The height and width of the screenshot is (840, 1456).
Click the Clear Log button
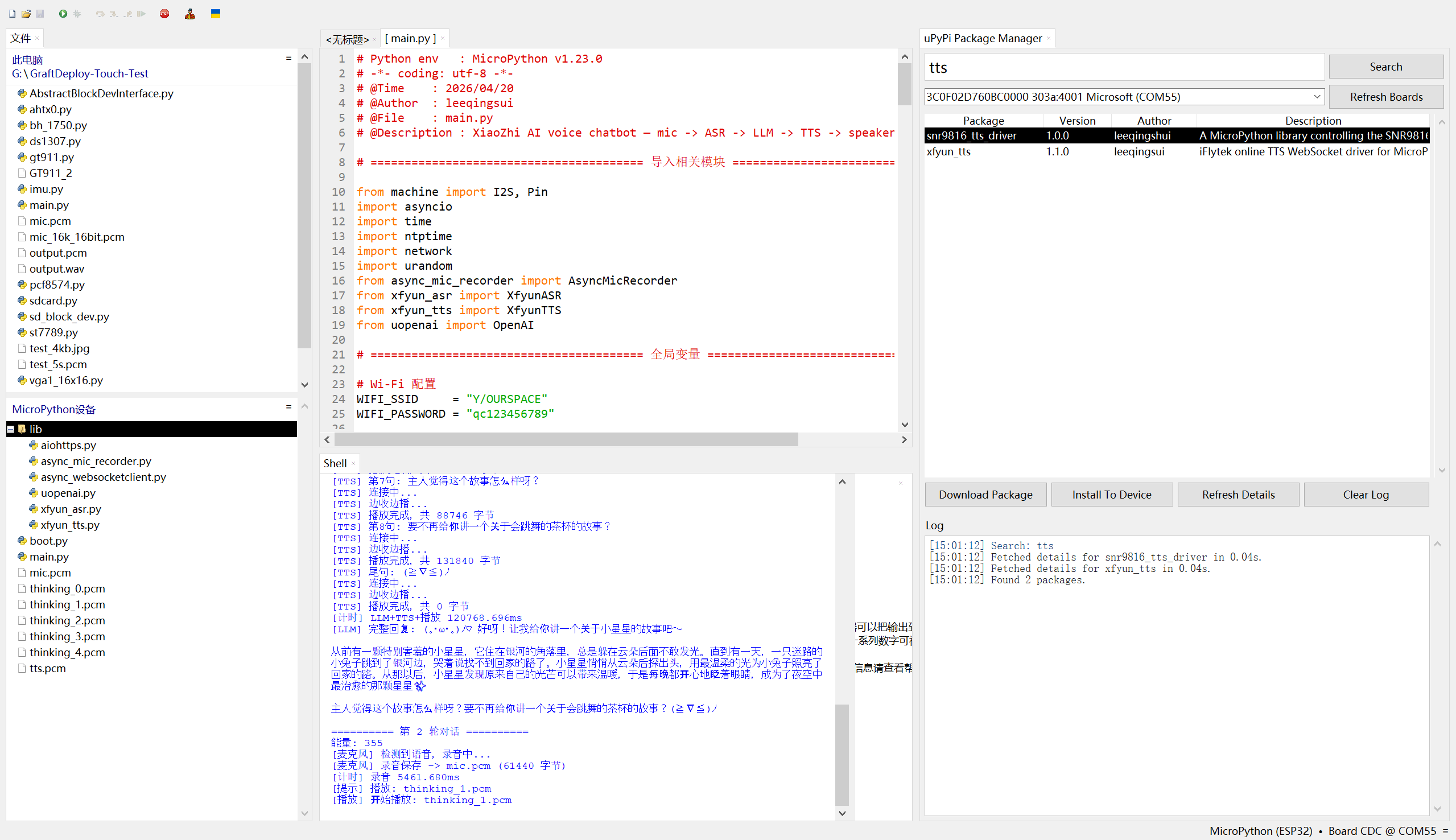click(x=1366, y=495)
